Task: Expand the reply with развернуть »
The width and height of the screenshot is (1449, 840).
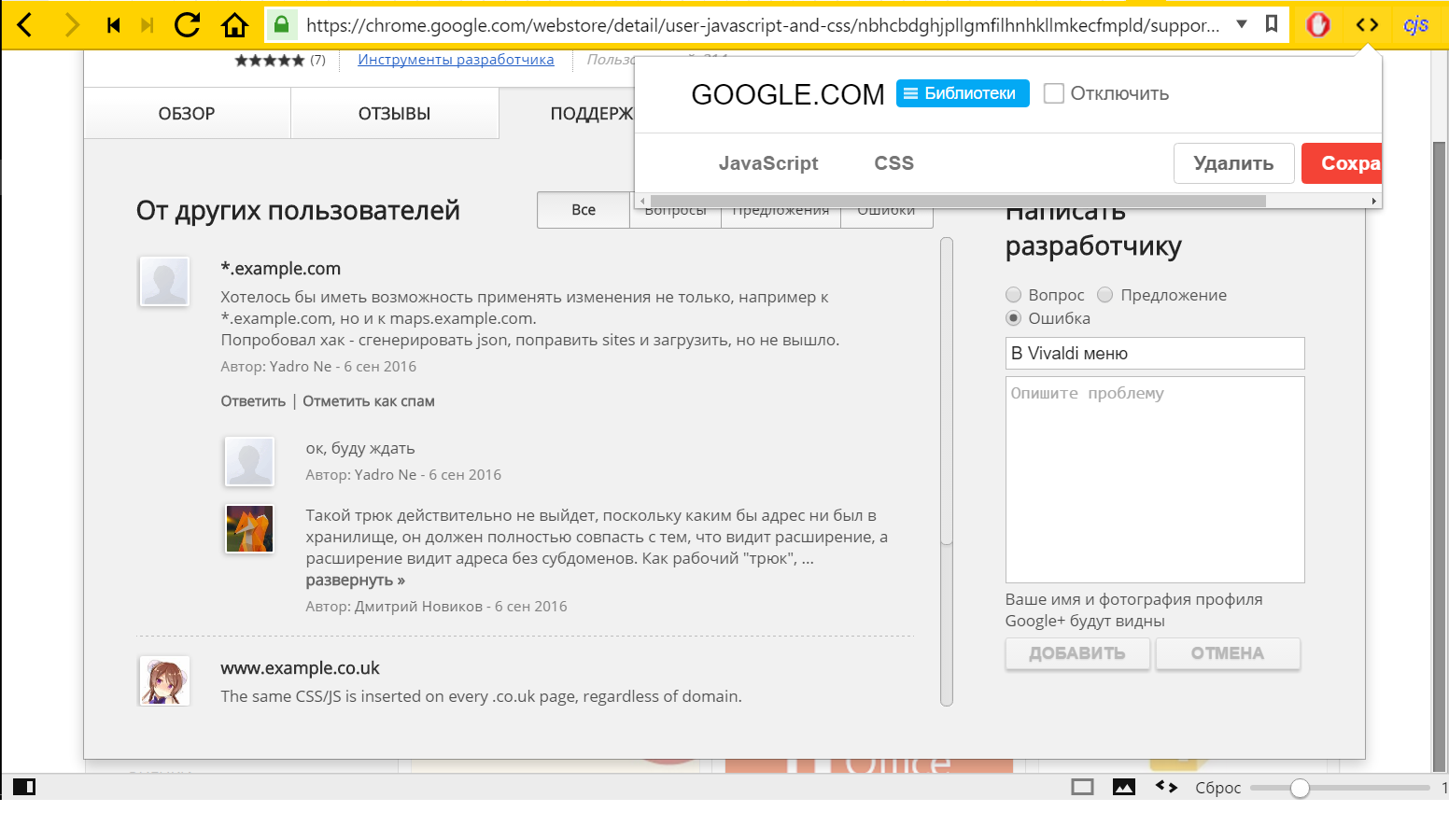Action: pos(356,581)
